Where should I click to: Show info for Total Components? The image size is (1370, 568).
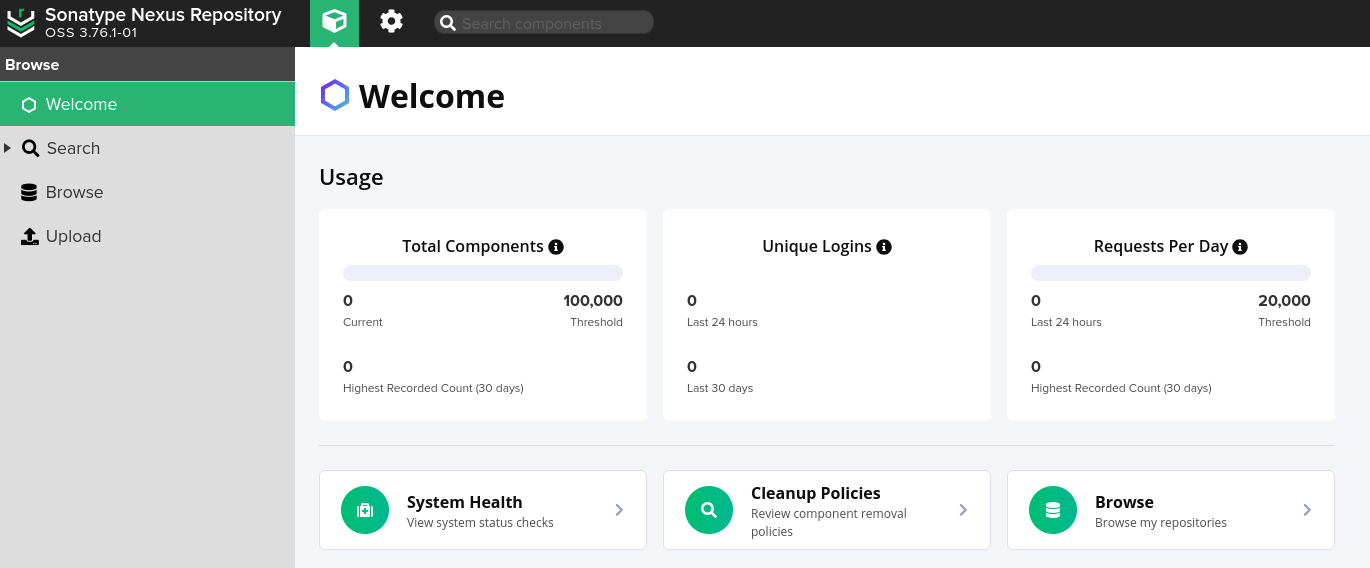pos(556,247)
